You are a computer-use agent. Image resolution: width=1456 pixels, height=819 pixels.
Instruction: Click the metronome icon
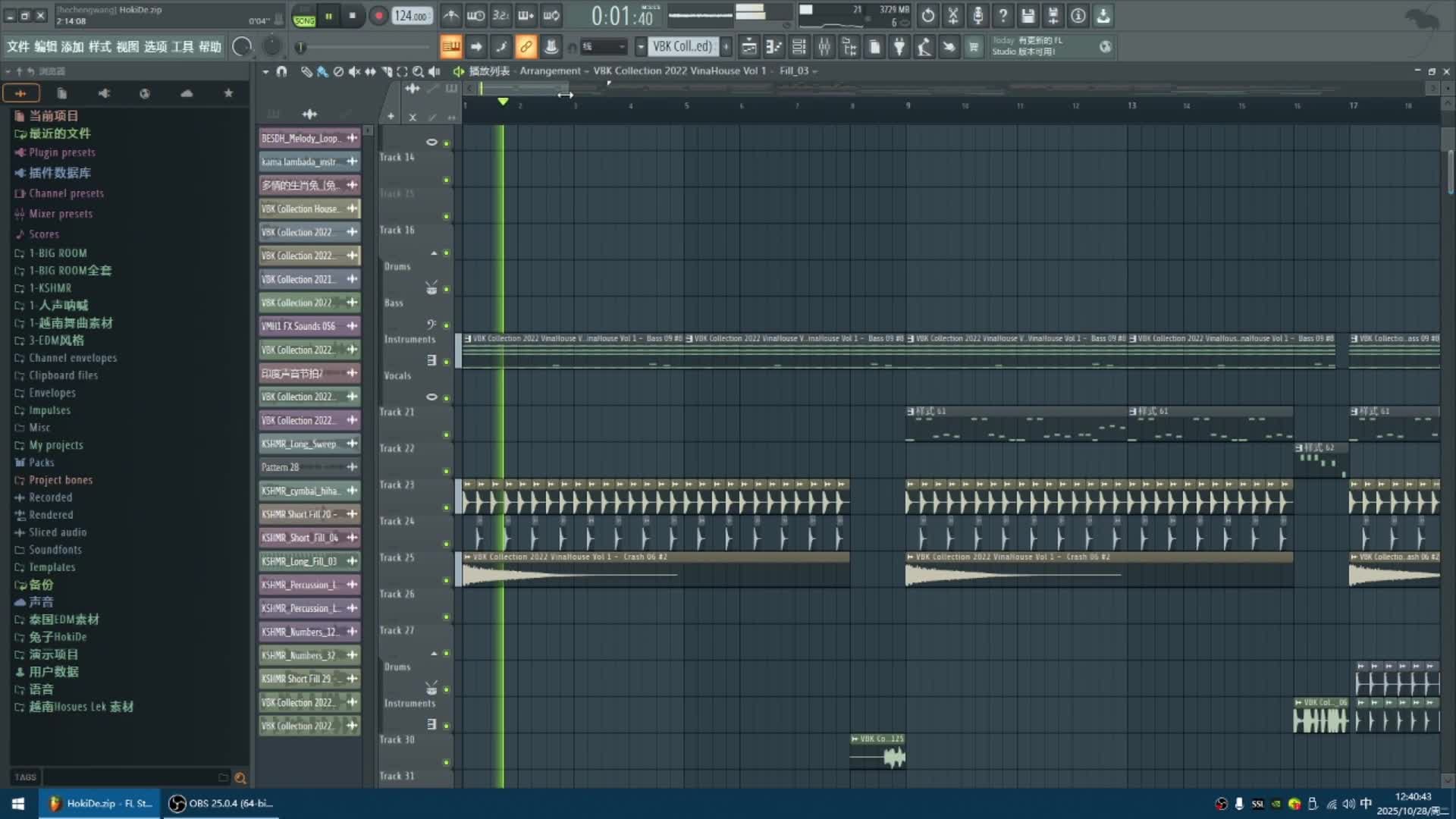[450, 15]
